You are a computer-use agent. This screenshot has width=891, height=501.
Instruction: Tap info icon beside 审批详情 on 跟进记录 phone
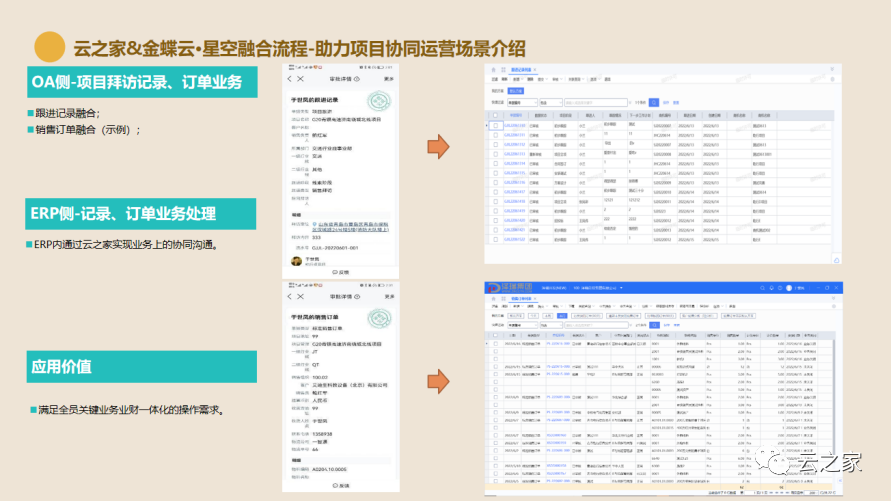pos(357,79)
